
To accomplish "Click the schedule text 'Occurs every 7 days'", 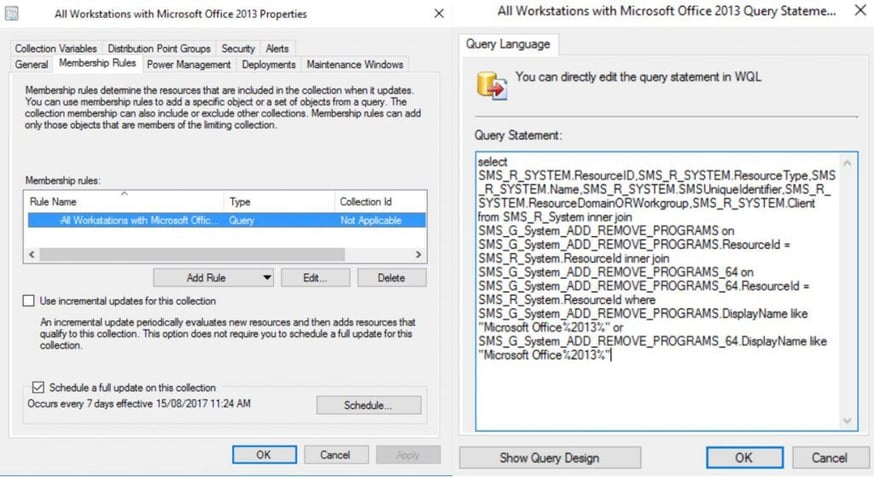I will (x=71, y=403).
